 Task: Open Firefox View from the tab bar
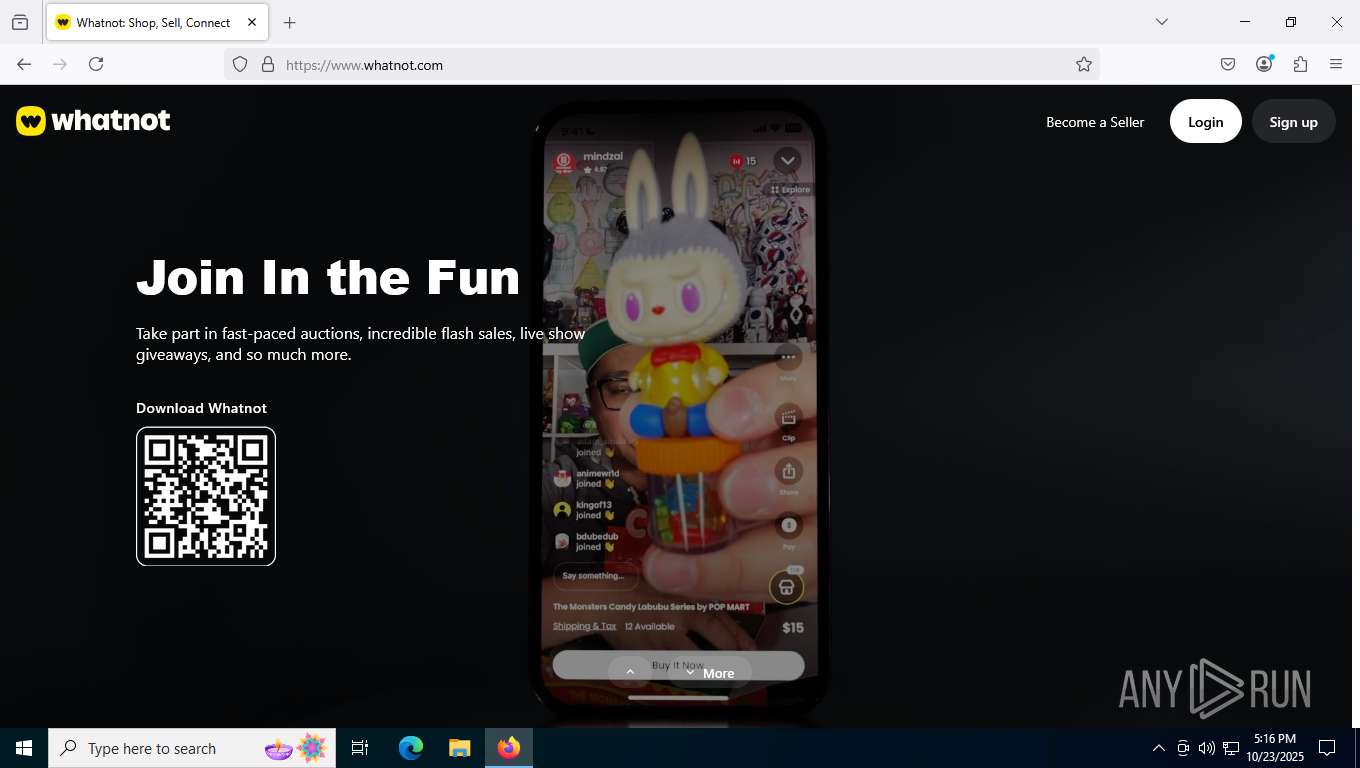tap(20, 22)
